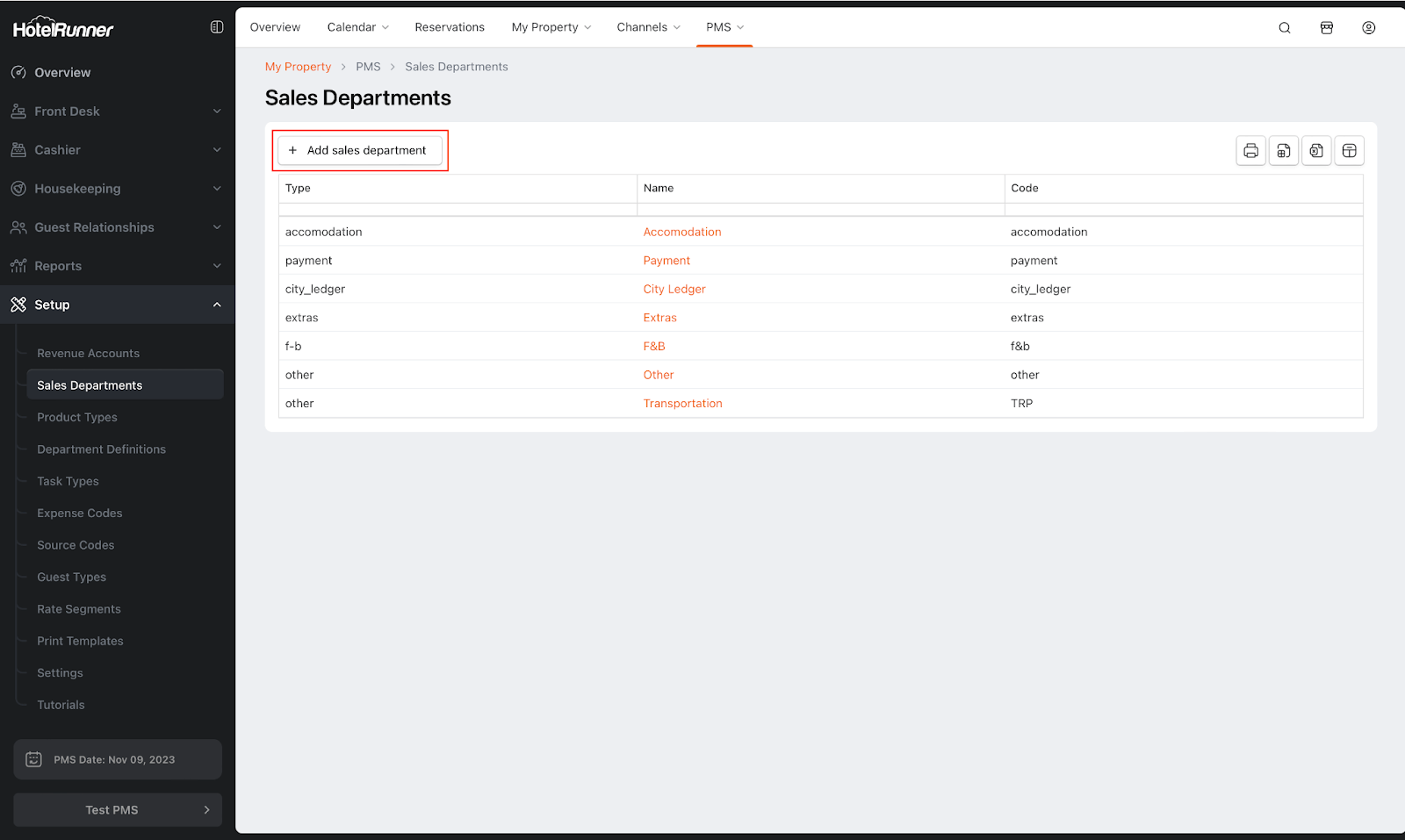Click the CSV spreadsheet export icon
This screenshot has height=840, width=1405.
pyautogui.click(x=1283, y=151)
